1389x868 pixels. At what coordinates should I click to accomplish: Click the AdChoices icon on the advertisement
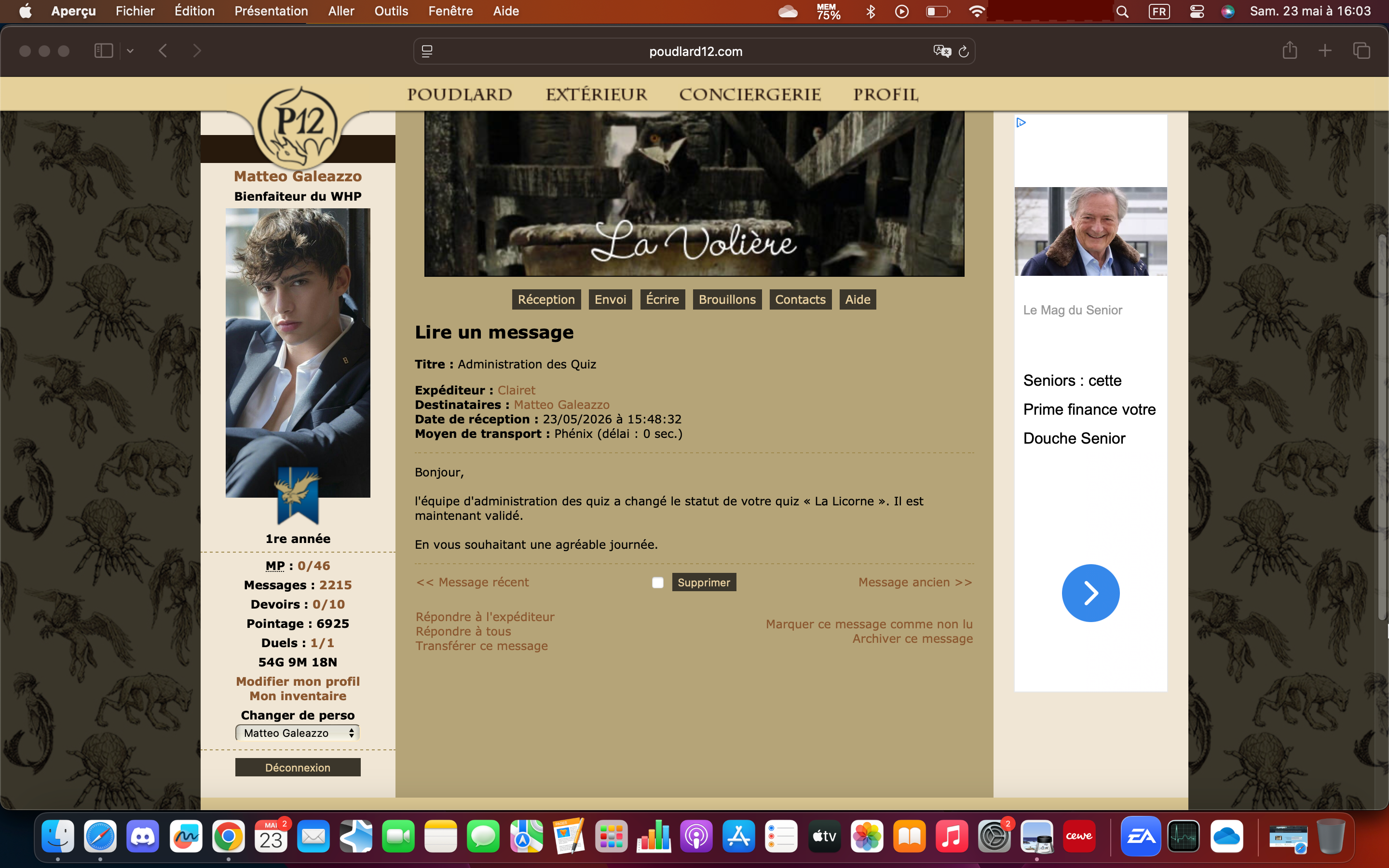pos(1021,122)
